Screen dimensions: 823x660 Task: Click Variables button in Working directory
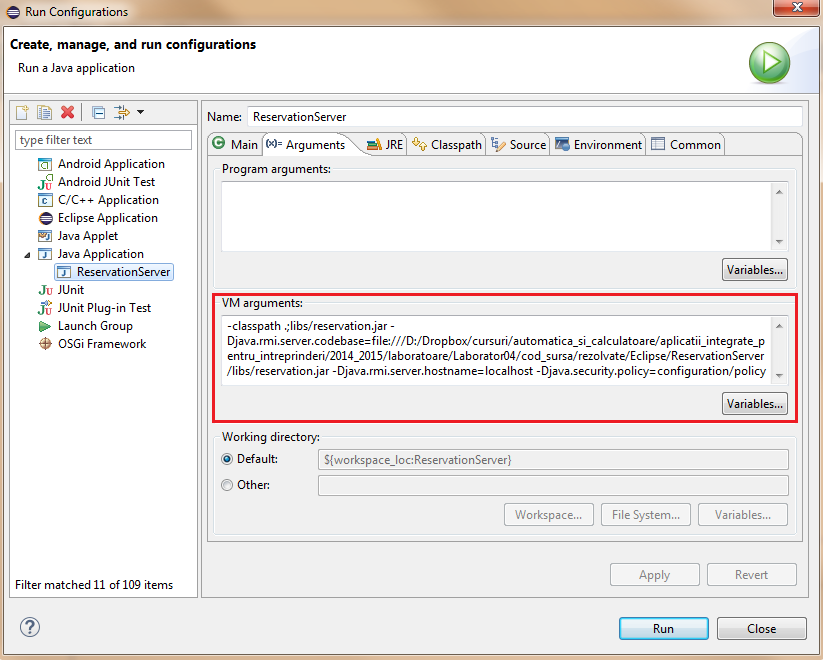(x=743, y=515)
